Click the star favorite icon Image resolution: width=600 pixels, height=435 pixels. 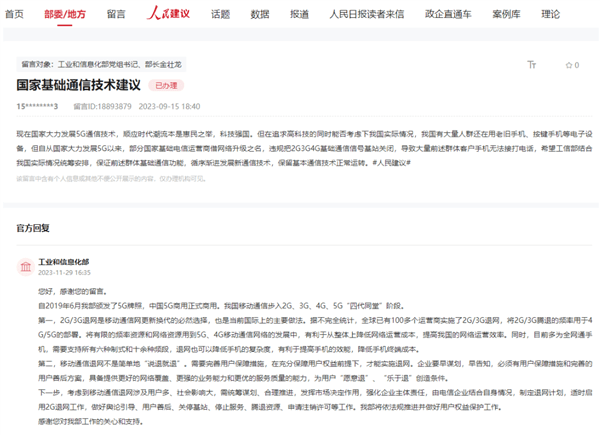click(x=569, y=65)
